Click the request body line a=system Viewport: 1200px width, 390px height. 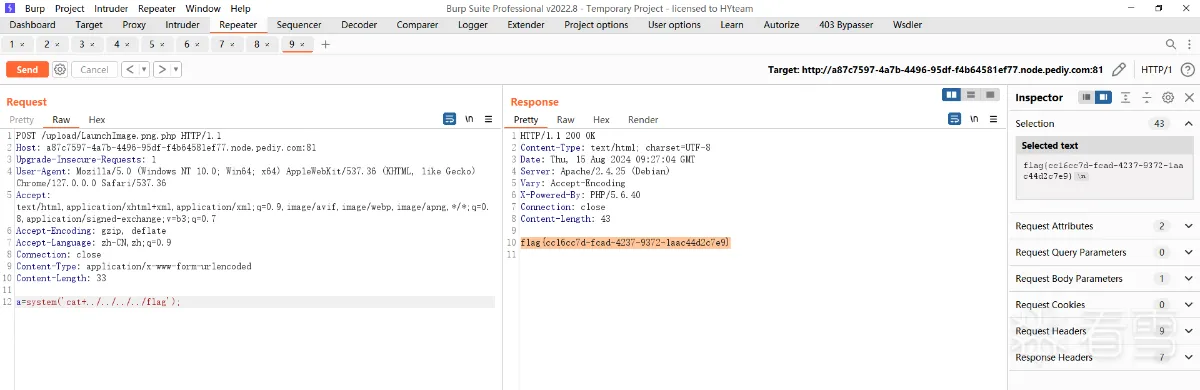coord(98,301)
